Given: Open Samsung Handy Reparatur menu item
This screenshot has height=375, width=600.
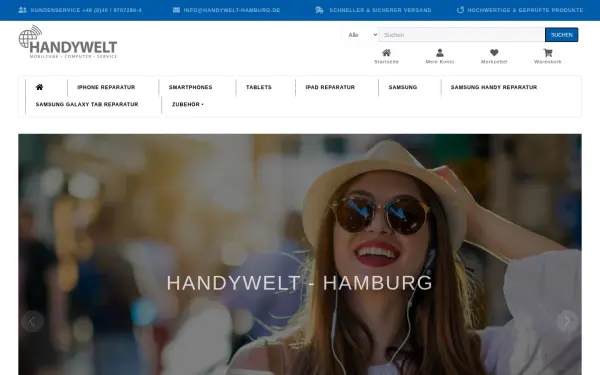Looking at the screenshot, I should click(494, 87).
